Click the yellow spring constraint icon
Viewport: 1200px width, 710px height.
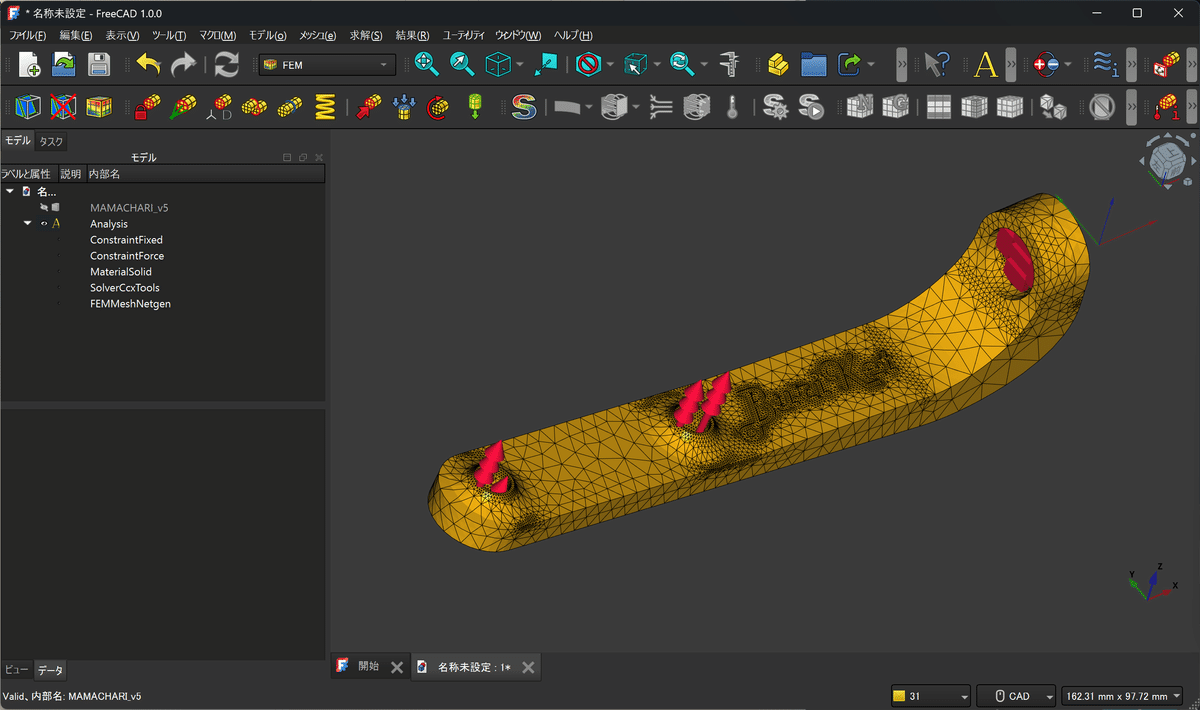tap(325, 106)
